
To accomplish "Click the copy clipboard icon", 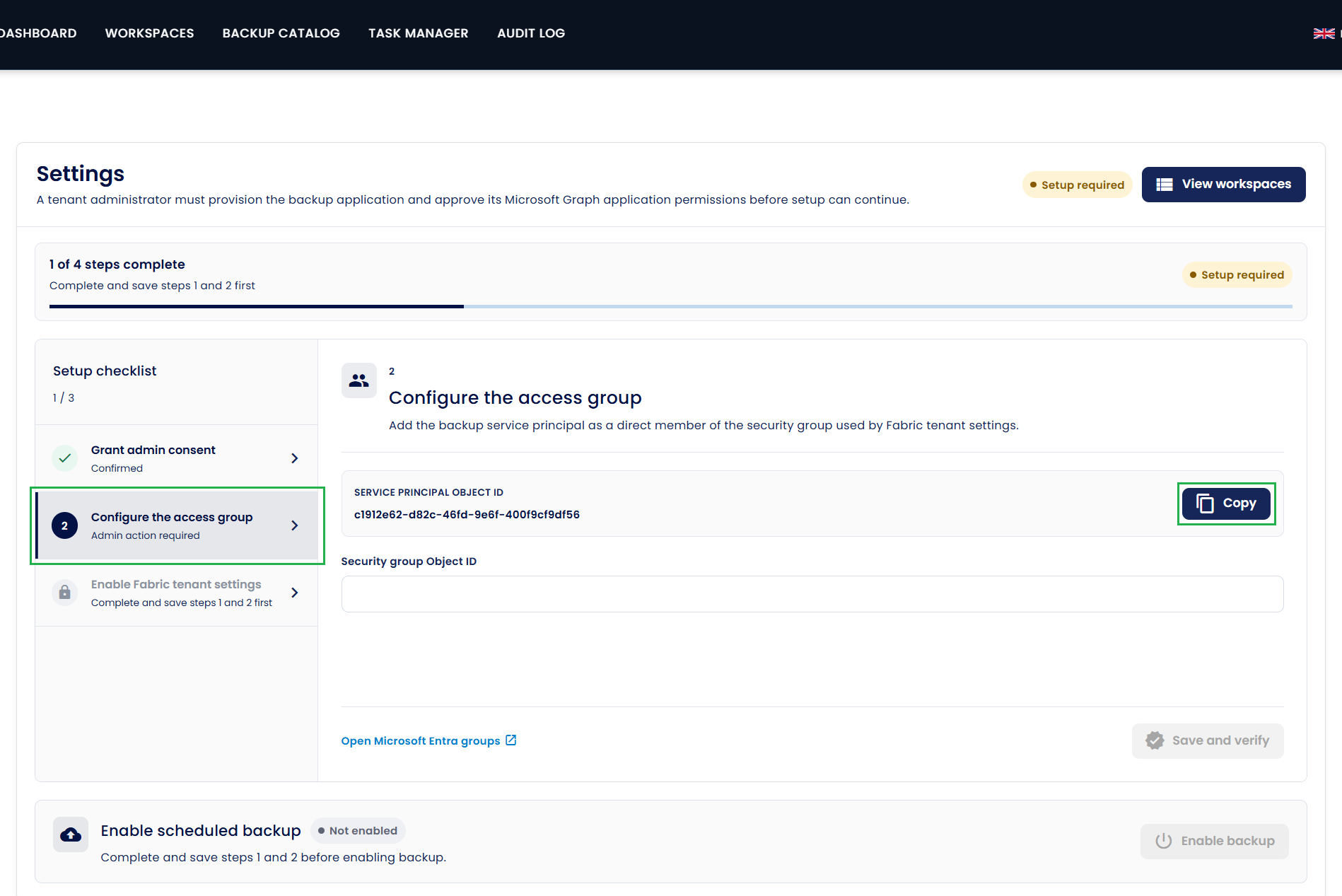I will [1205, 504].
